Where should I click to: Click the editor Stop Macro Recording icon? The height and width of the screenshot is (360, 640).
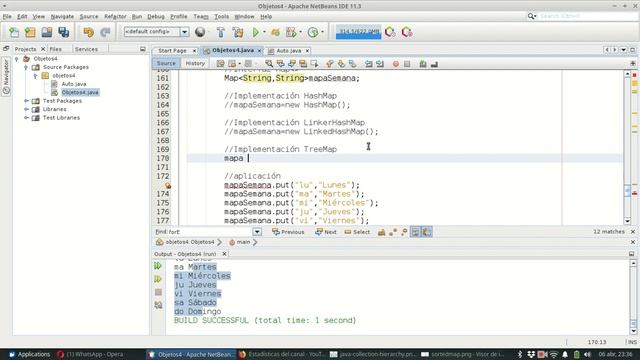coord(407,64)
